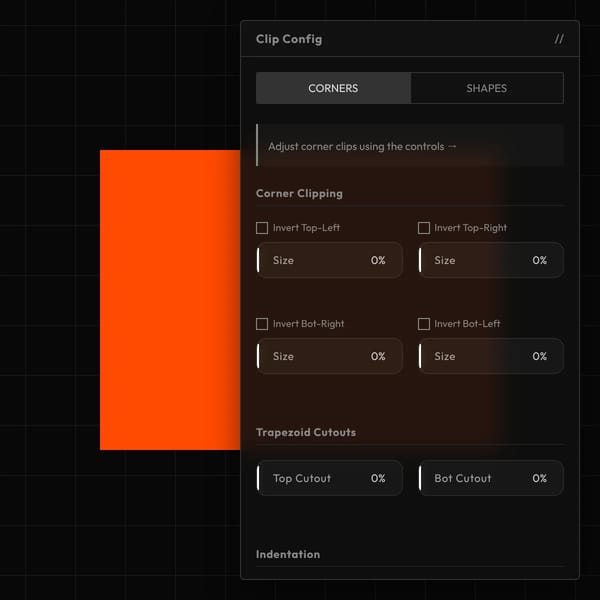
Task: Click the Corner Clipping section heading
Action: [299, 194]
